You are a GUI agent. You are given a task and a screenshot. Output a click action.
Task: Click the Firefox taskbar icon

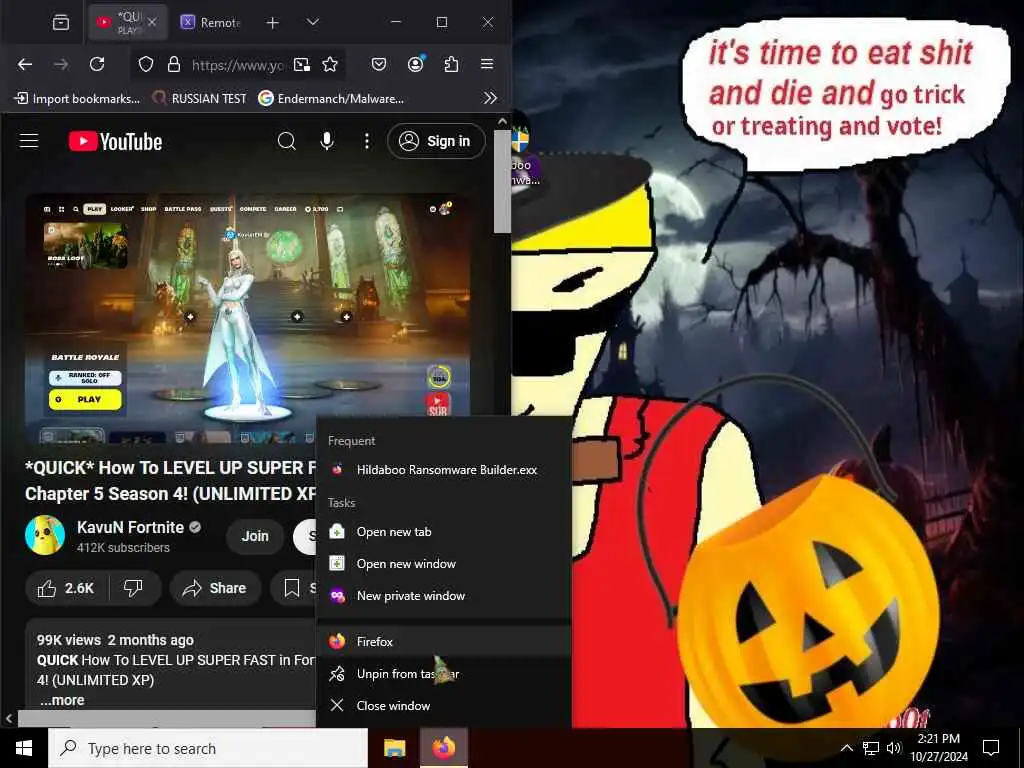click(x=444, y=748)
